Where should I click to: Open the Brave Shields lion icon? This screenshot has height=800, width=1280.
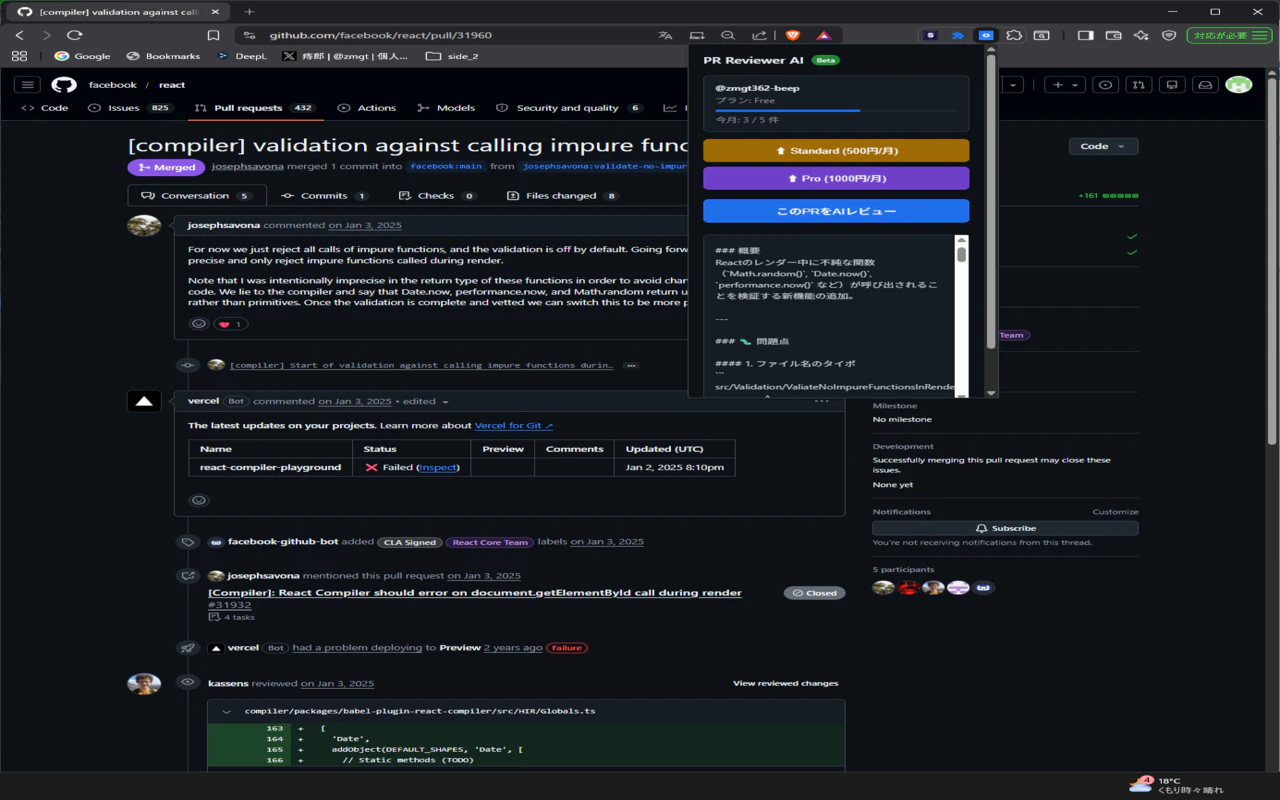coord(792,35)
